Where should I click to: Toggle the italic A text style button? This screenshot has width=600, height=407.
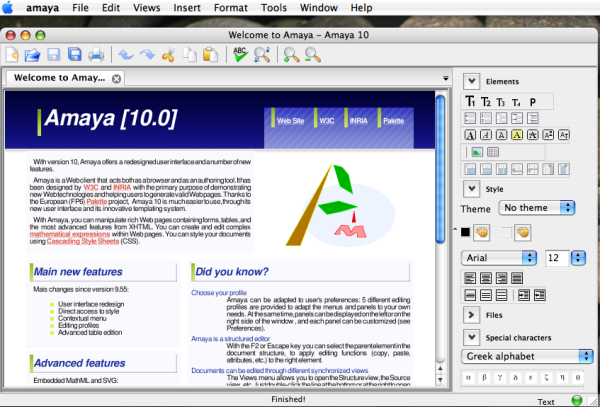click(x=486, y=134)
